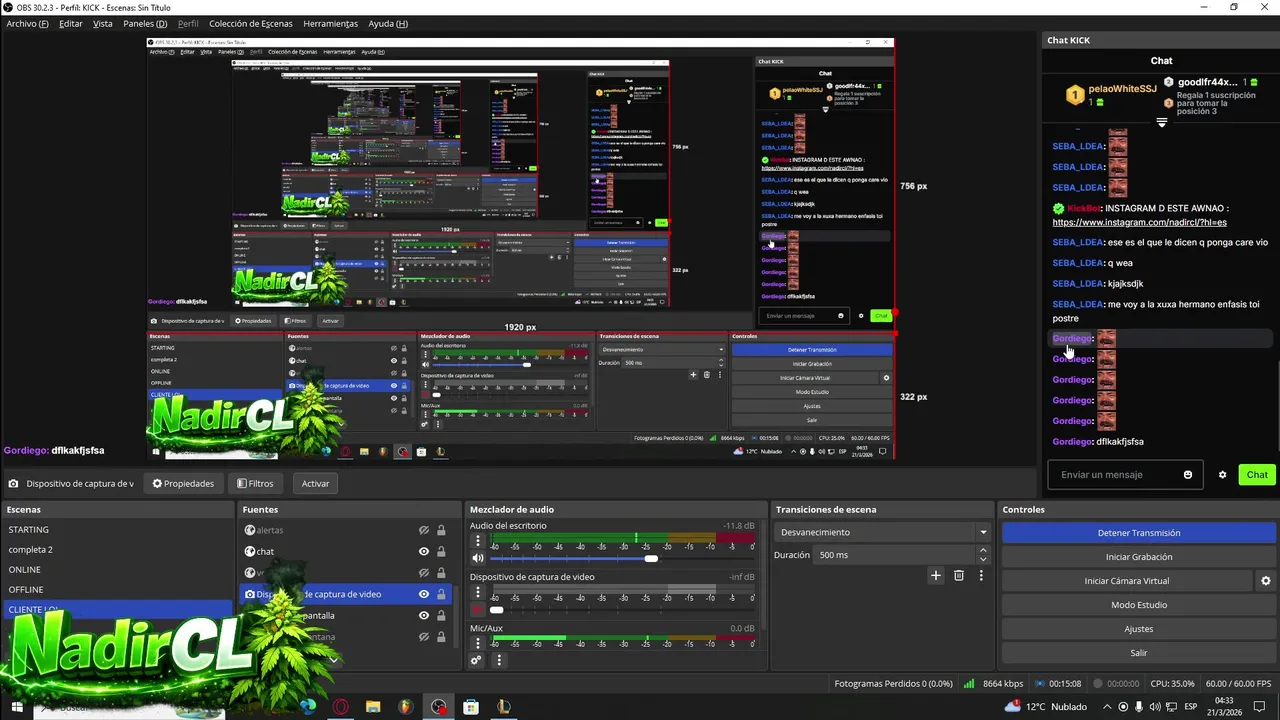
Task: Enable Modo Estudio
Action: [x=1139, y=605]
